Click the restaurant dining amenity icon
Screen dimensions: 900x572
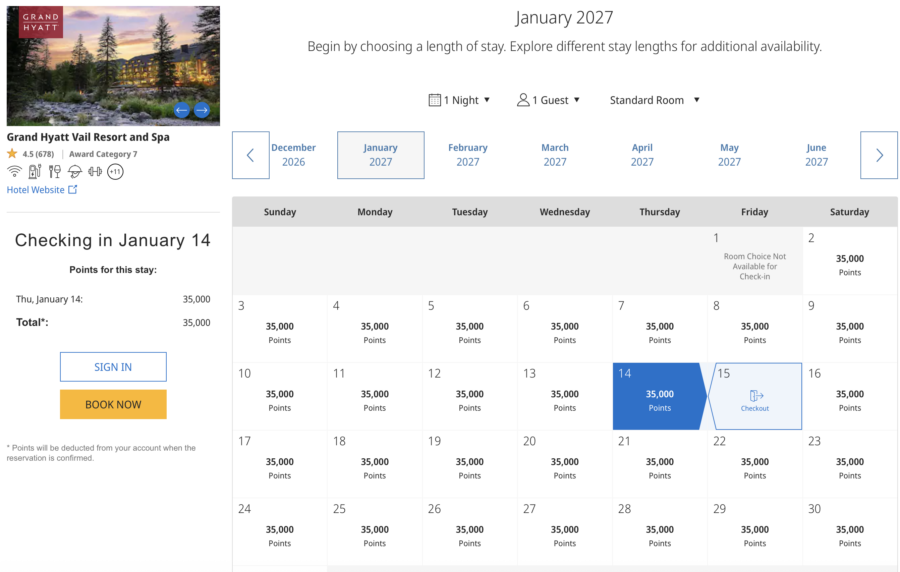55,171
